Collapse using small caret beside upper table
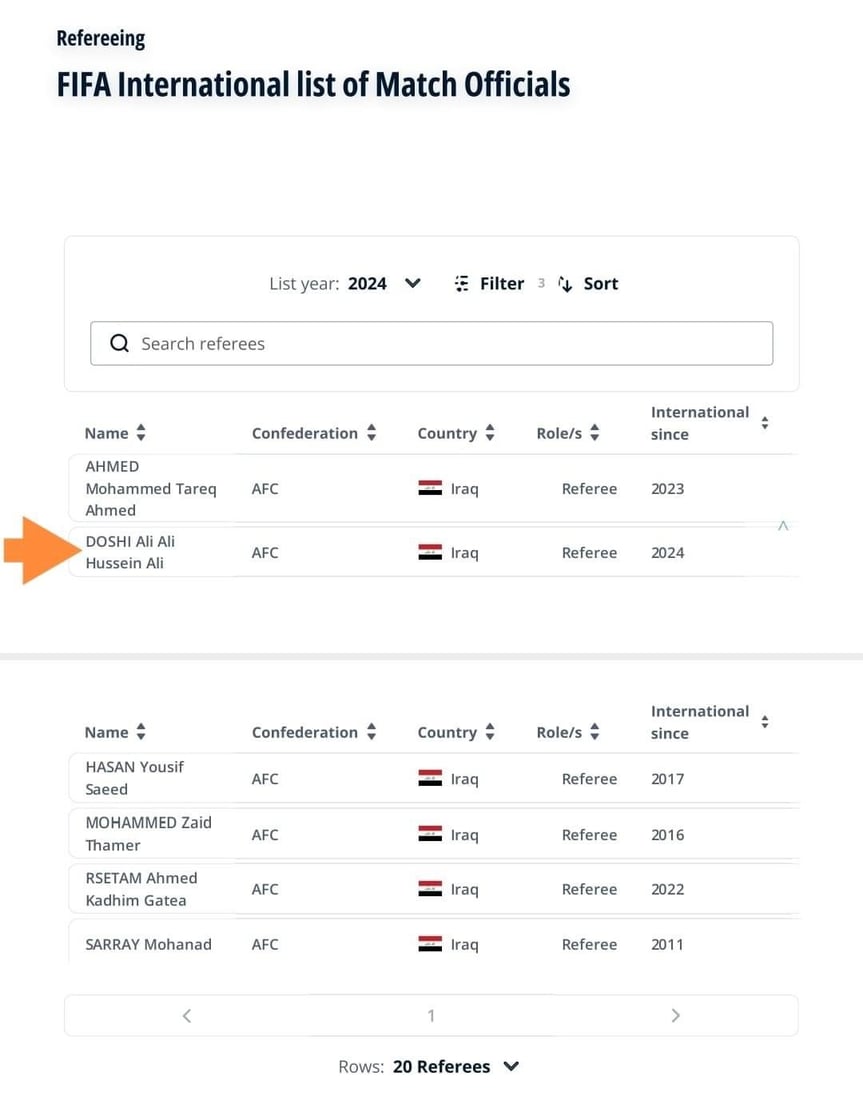The image size is (863, 1100). (783, 526)
